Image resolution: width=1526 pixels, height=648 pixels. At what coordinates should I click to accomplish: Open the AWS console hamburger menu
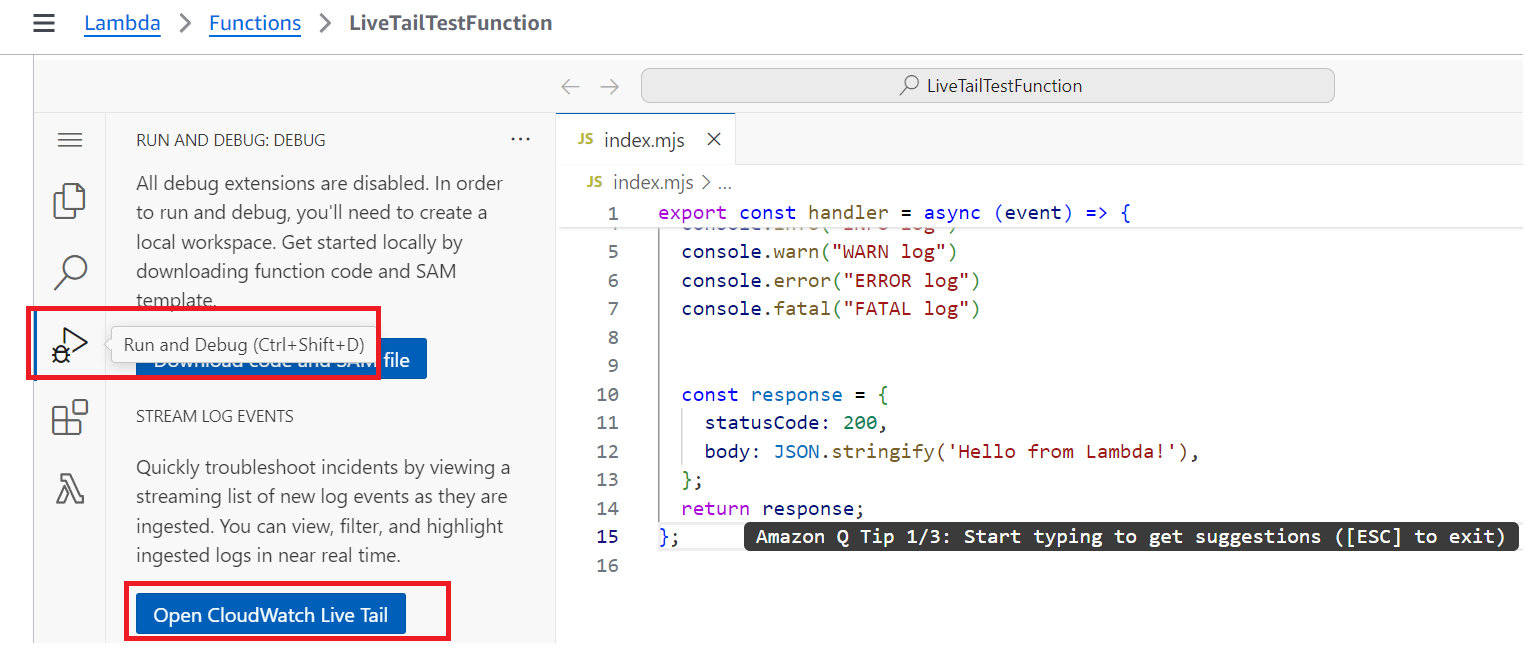[44, 23]
